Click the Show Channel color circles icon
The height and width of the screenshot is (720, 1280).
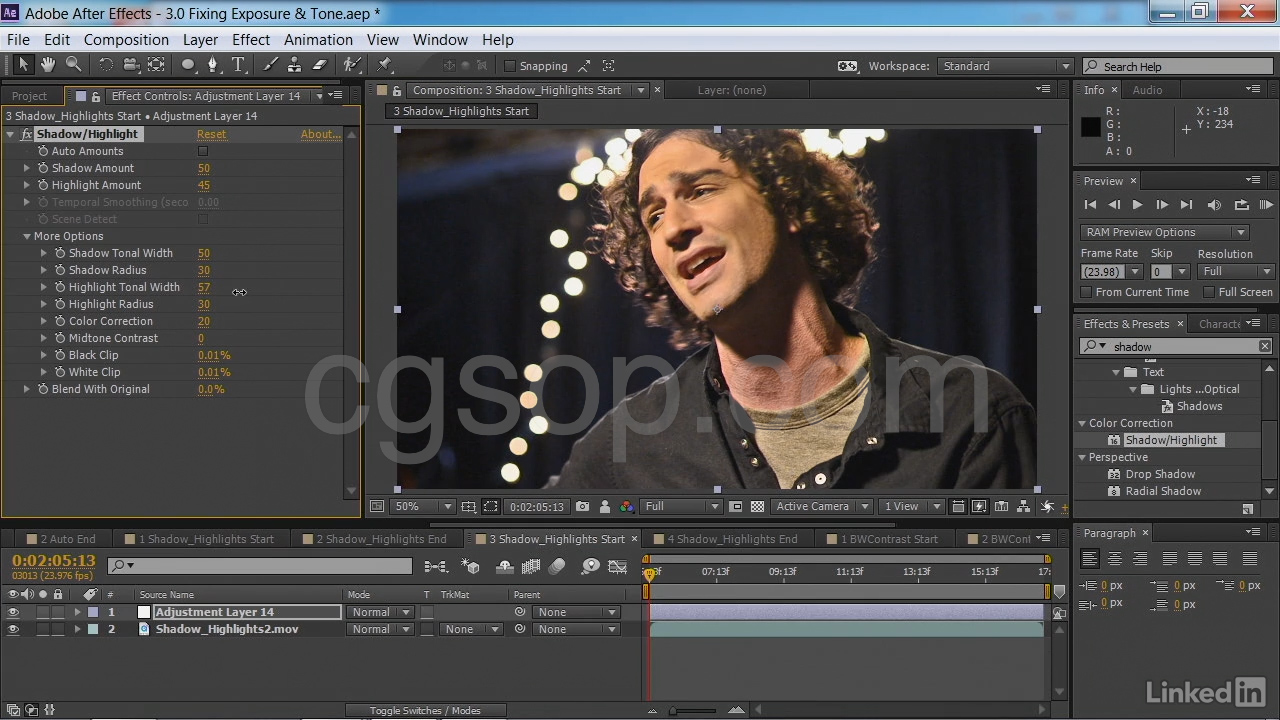tap(626, 507)
